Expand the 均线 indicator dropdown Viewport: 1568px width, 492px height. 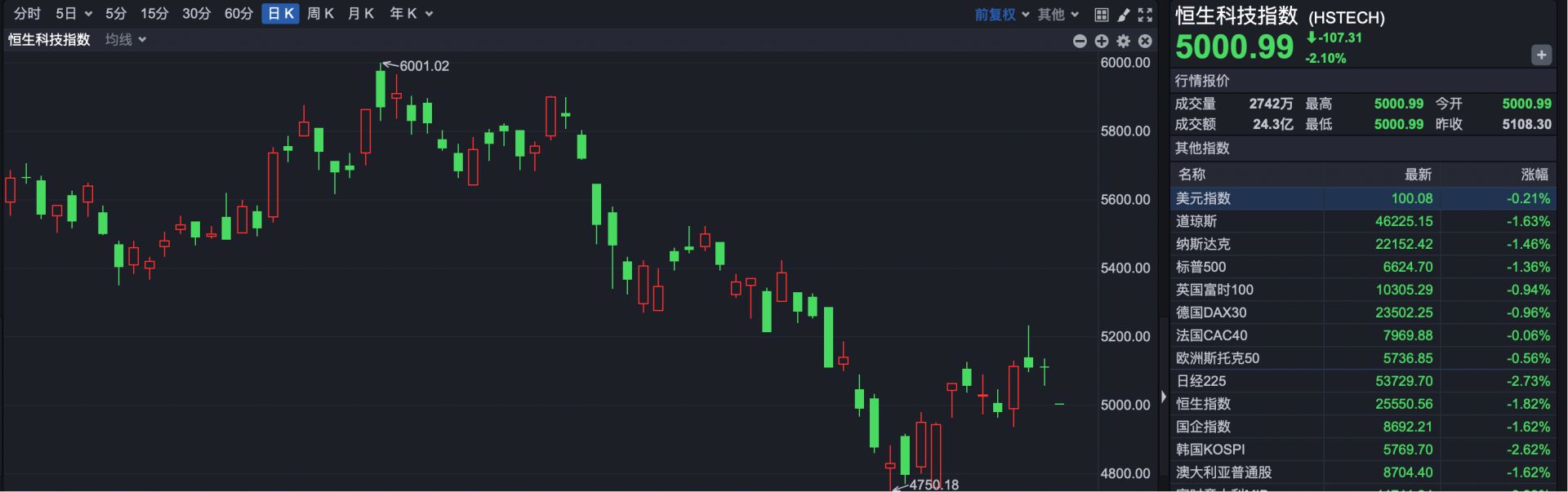126,39
